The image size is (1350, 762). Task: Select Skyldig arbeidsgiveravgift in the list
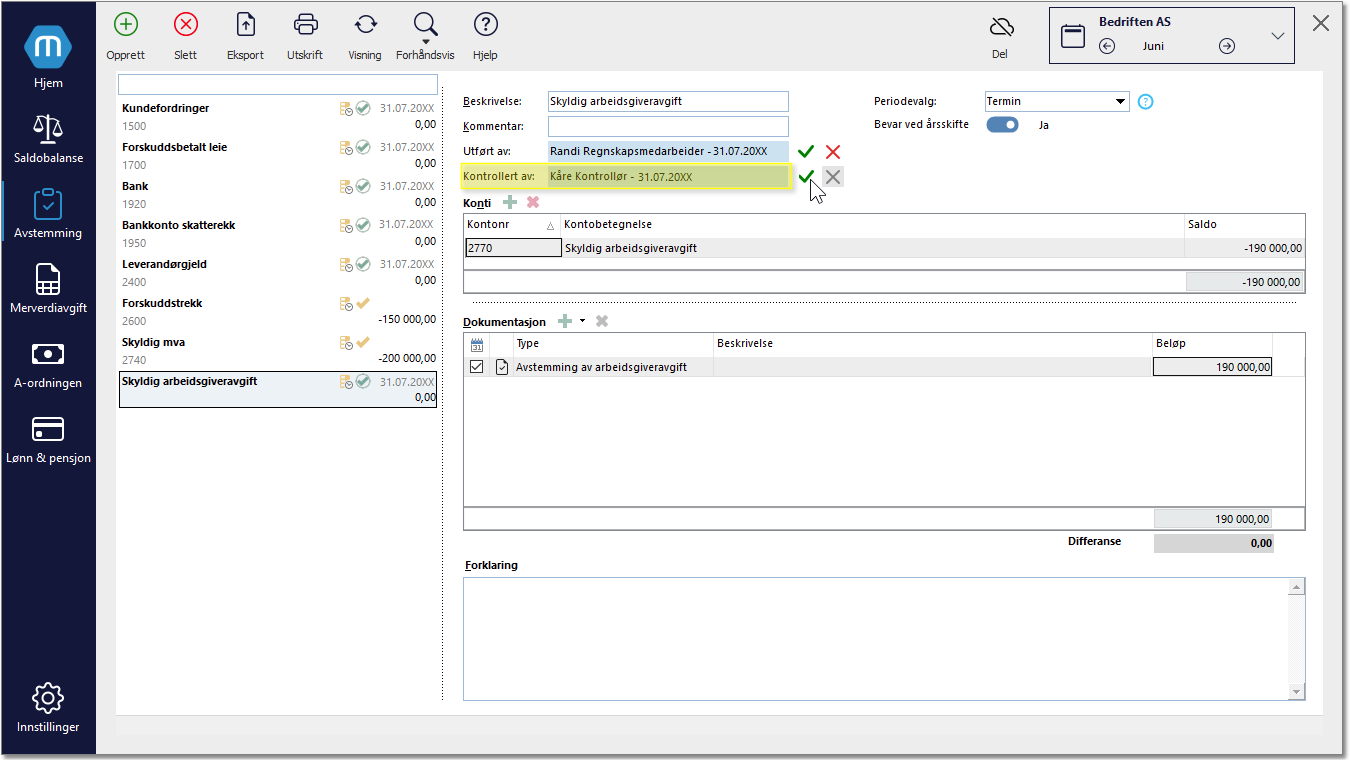[278, 389]
